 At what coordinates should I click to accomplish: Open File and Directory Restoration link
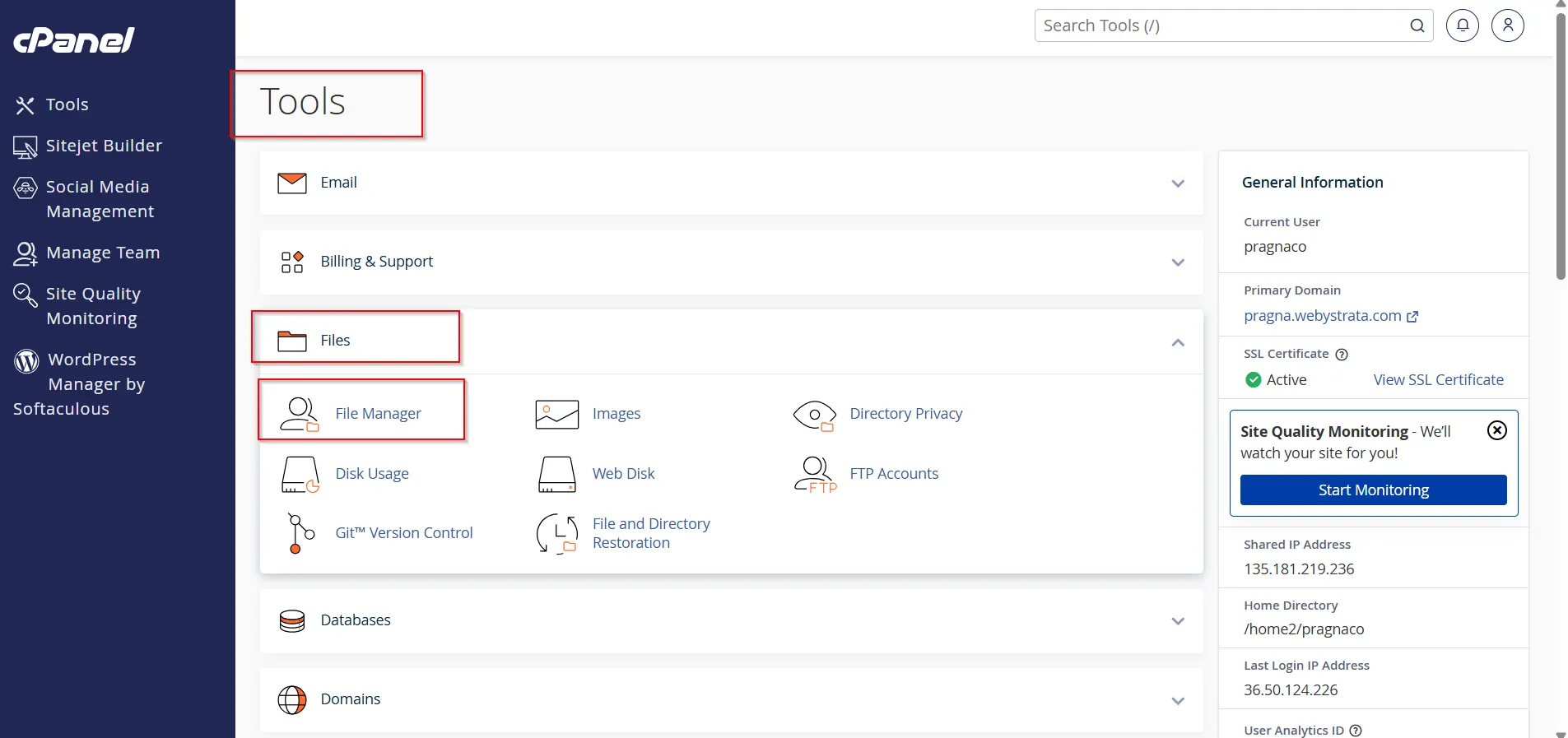click(651, 533)
